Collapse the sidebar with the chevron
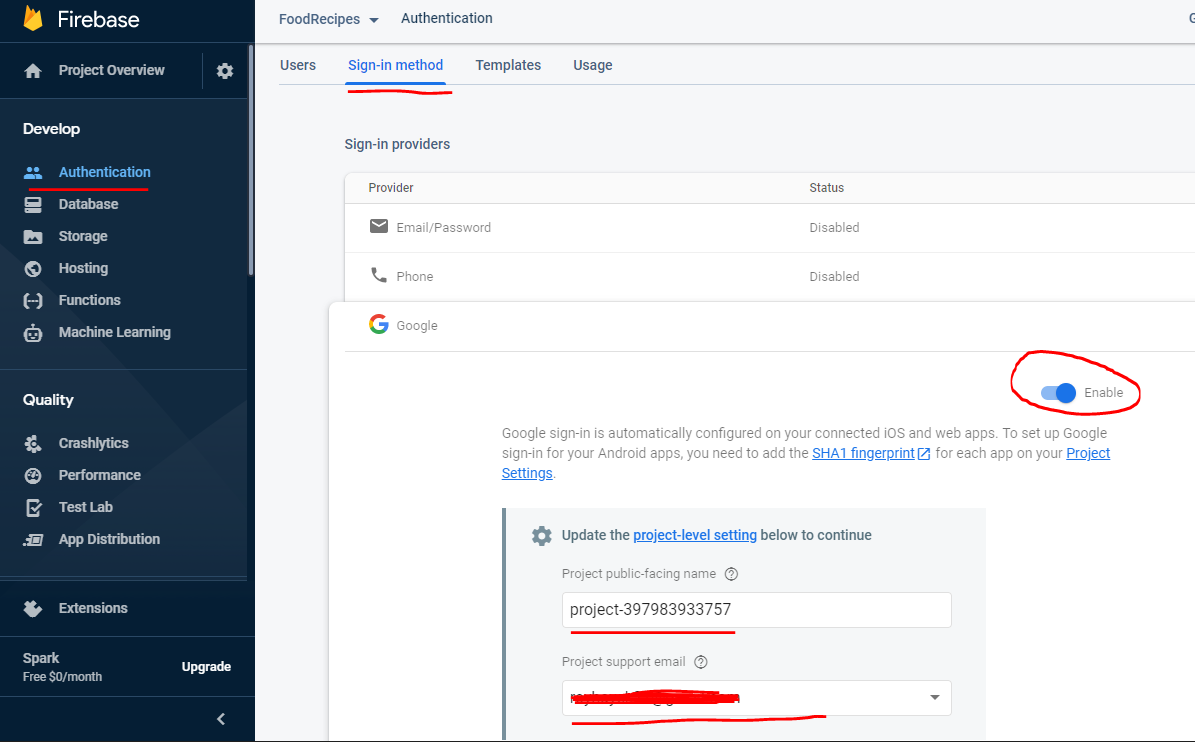Screen dimensions: 1195x742 [221, 719]
